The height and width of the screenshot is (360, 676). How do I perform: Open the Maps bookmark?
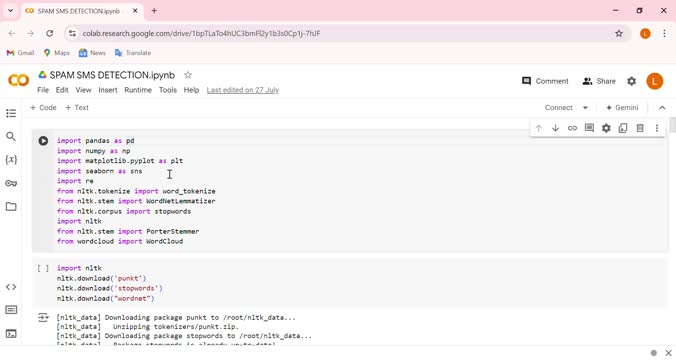[x=56, y=53]
